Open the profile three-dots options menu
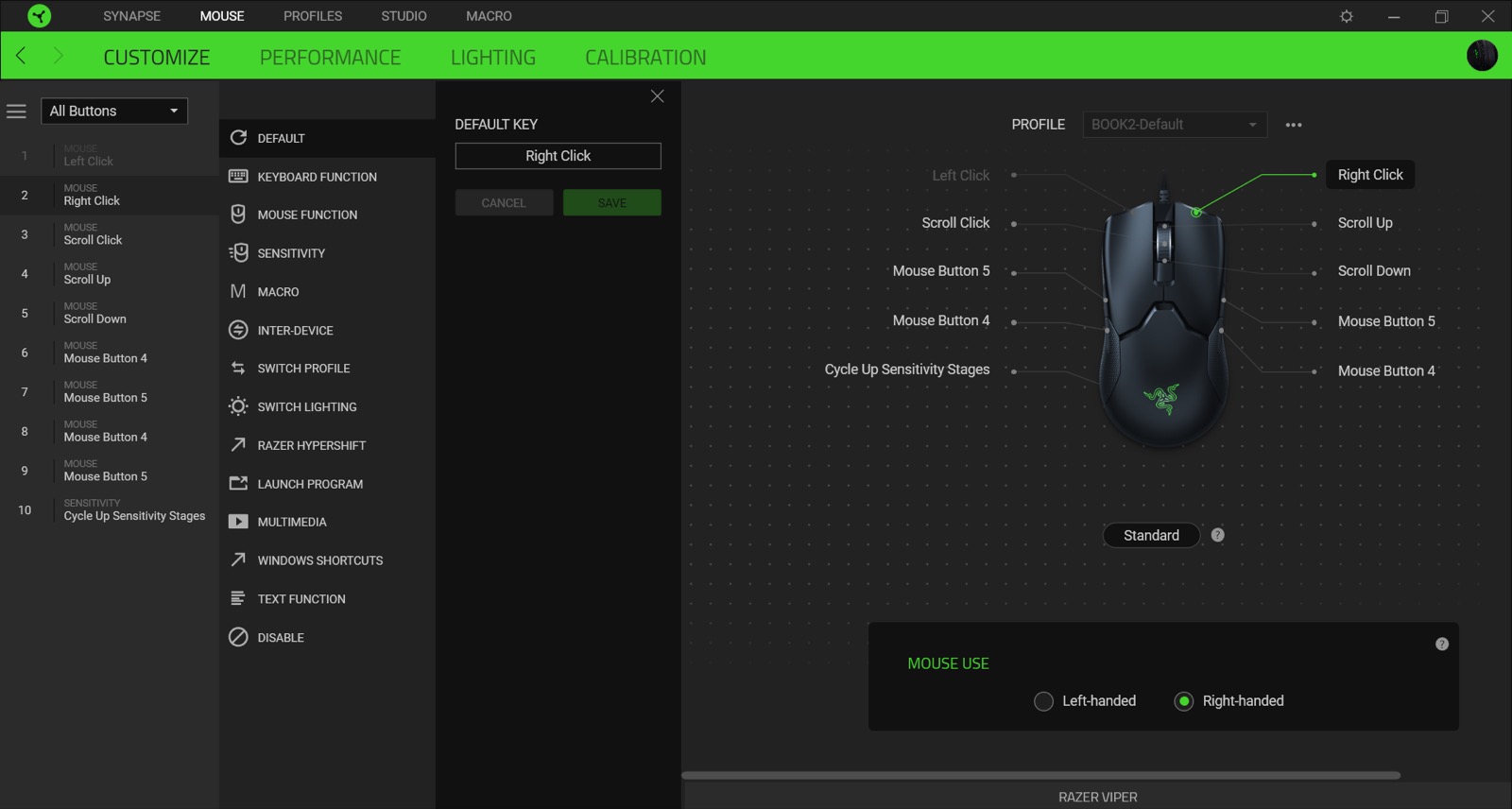The image size is (1512, 809). (x=1294, y=125)
